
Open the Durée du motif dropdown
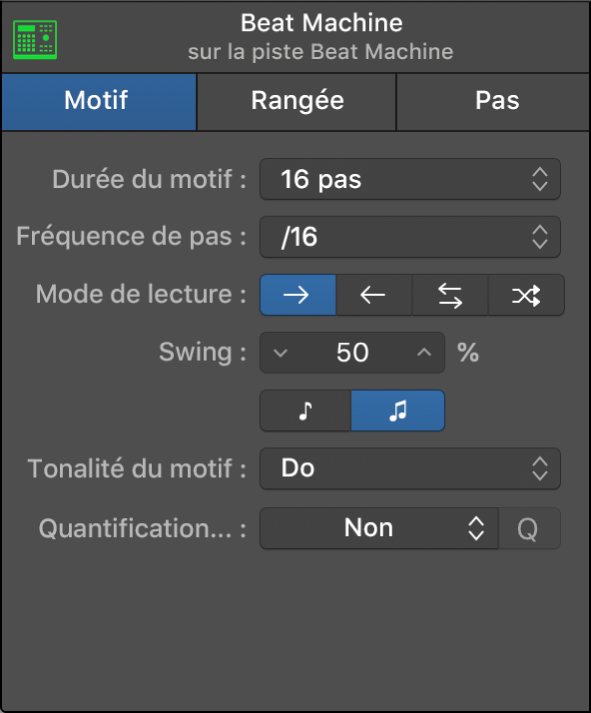(x=410, y=179)
